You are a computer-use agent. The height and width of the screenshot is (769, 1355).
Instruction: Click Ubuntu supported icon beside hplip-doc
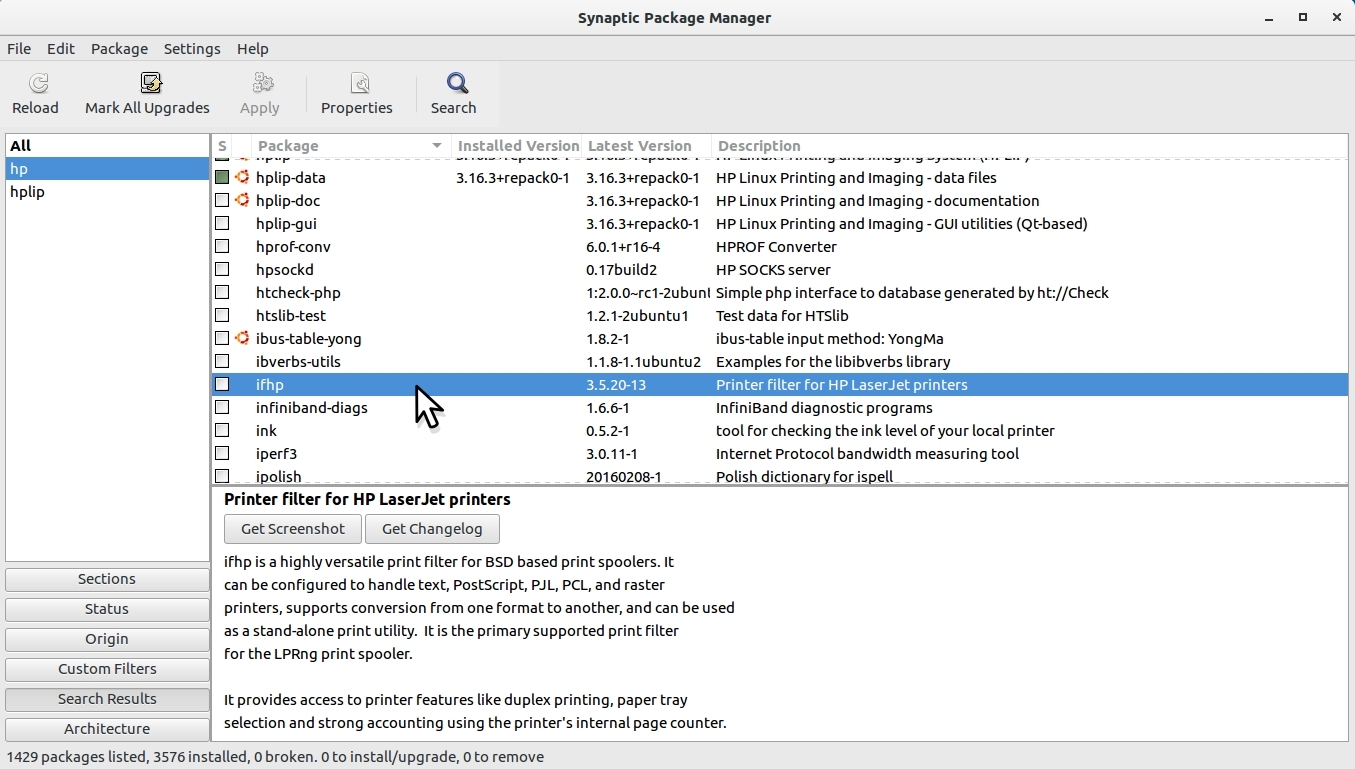point(242,200)
